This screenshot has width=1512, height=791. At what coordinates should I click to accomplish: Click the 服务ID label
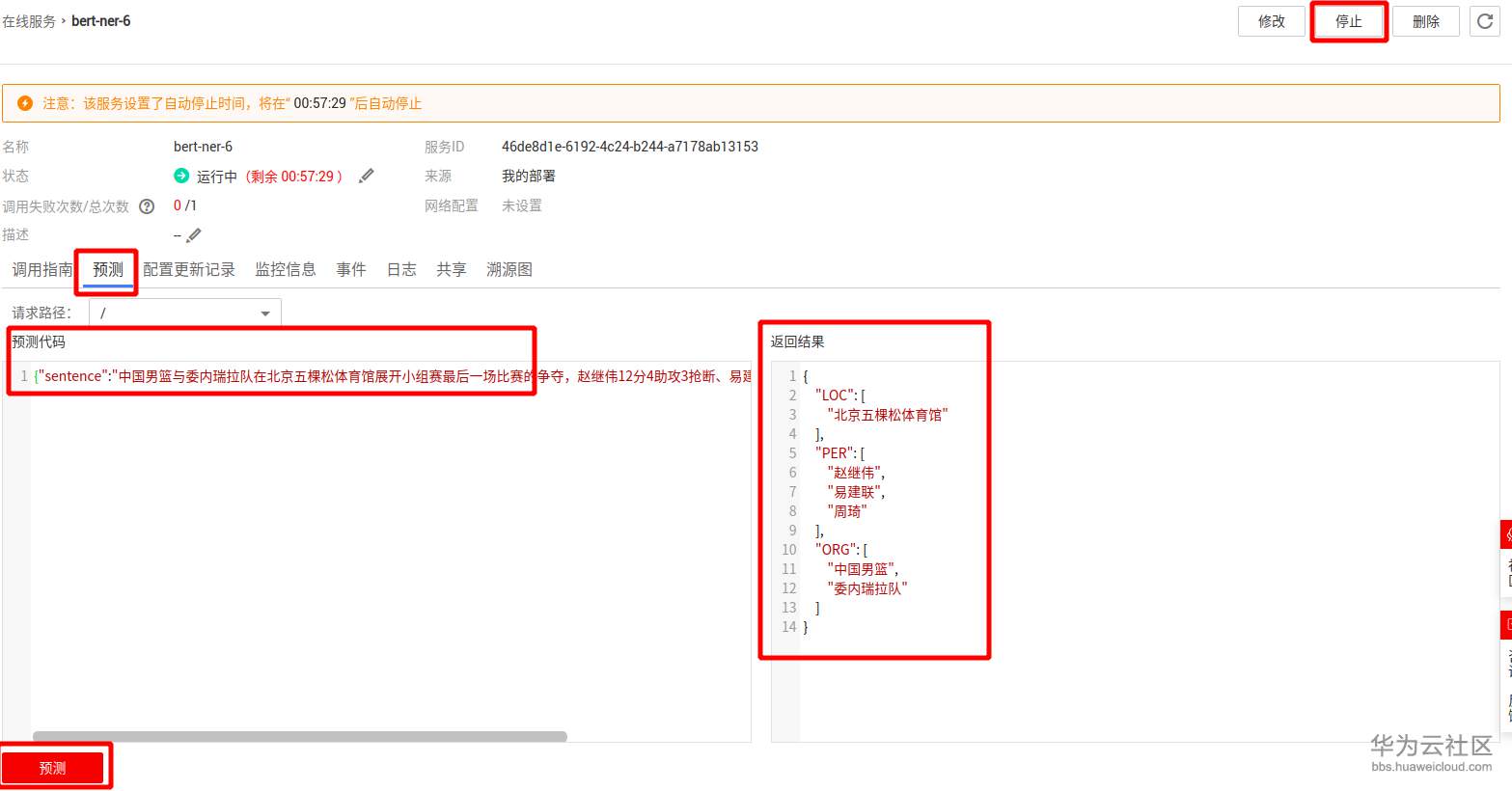[445, 147]
